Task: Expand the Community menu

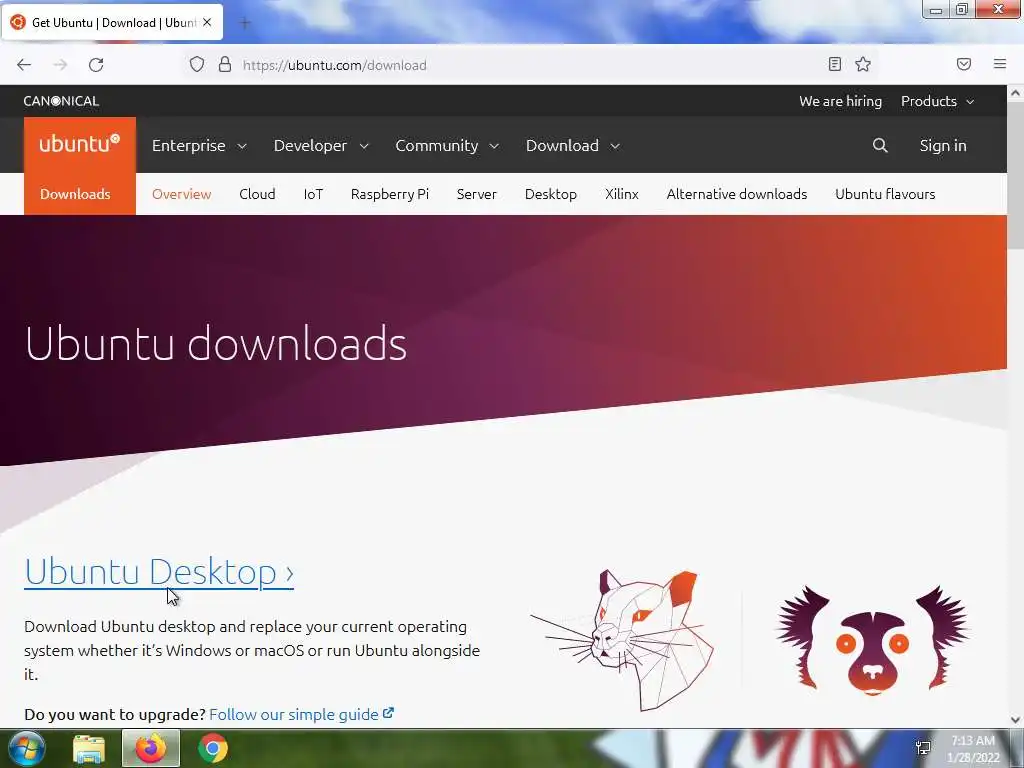Action: pos(447,146)
